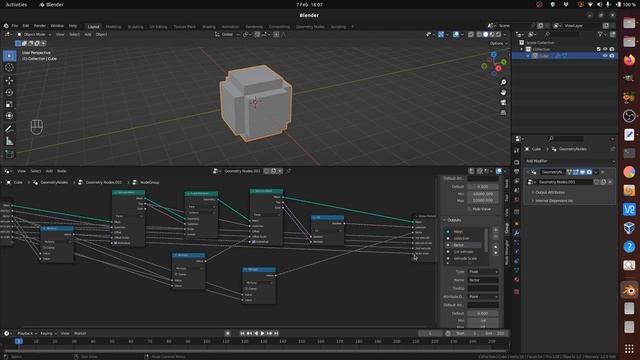
Task: Hide Cube in viewport via eye icon
Action: [605, 56]
